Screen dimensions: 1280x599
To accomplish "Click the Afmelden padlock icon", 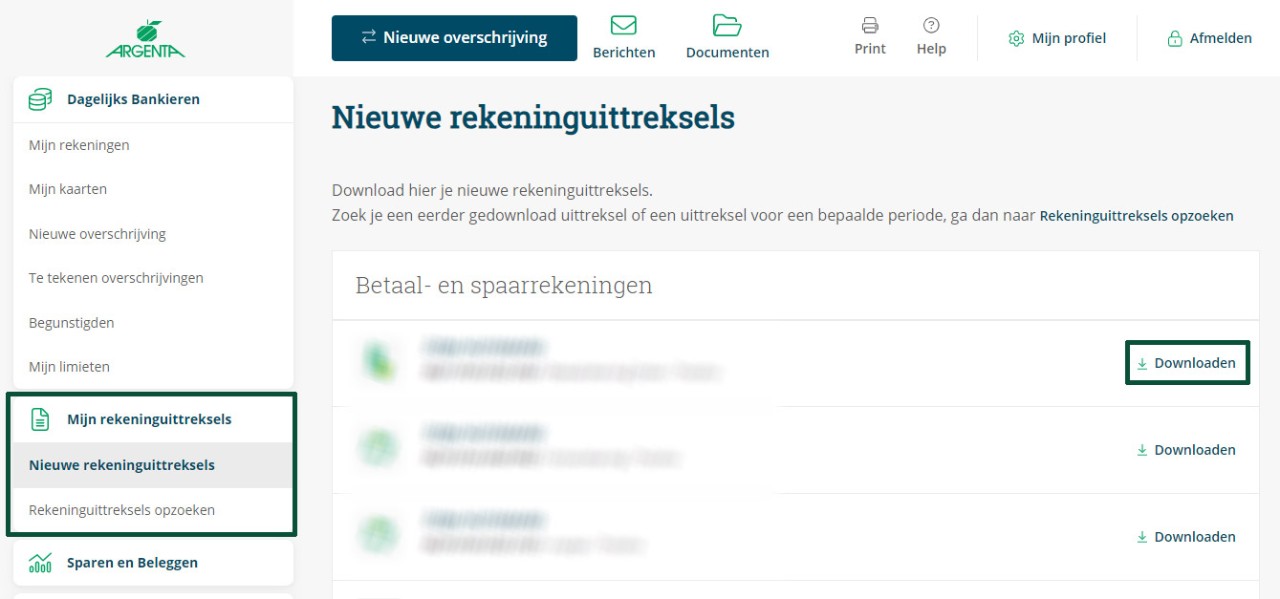I will click(1175, 39).
